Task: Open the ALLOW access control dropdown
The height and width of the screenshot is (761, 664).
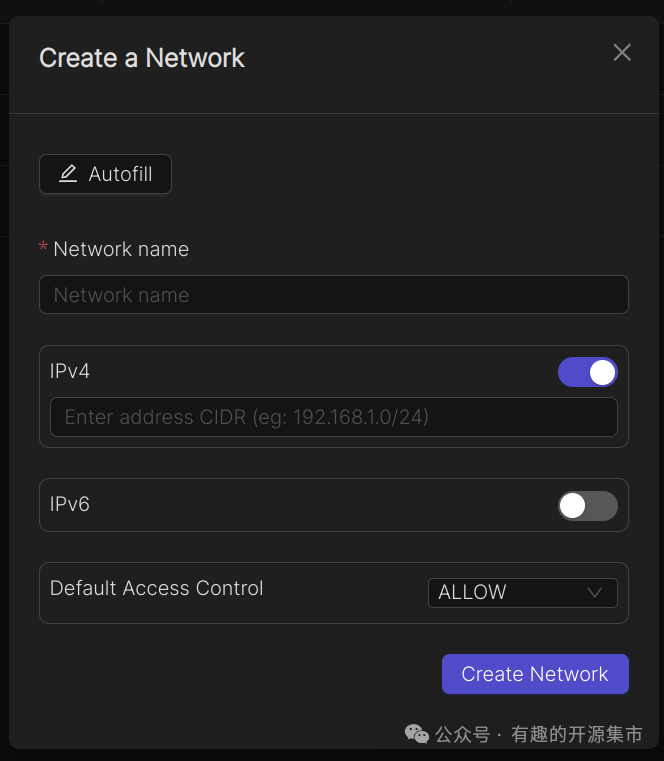Action: (x=522, y=592)
